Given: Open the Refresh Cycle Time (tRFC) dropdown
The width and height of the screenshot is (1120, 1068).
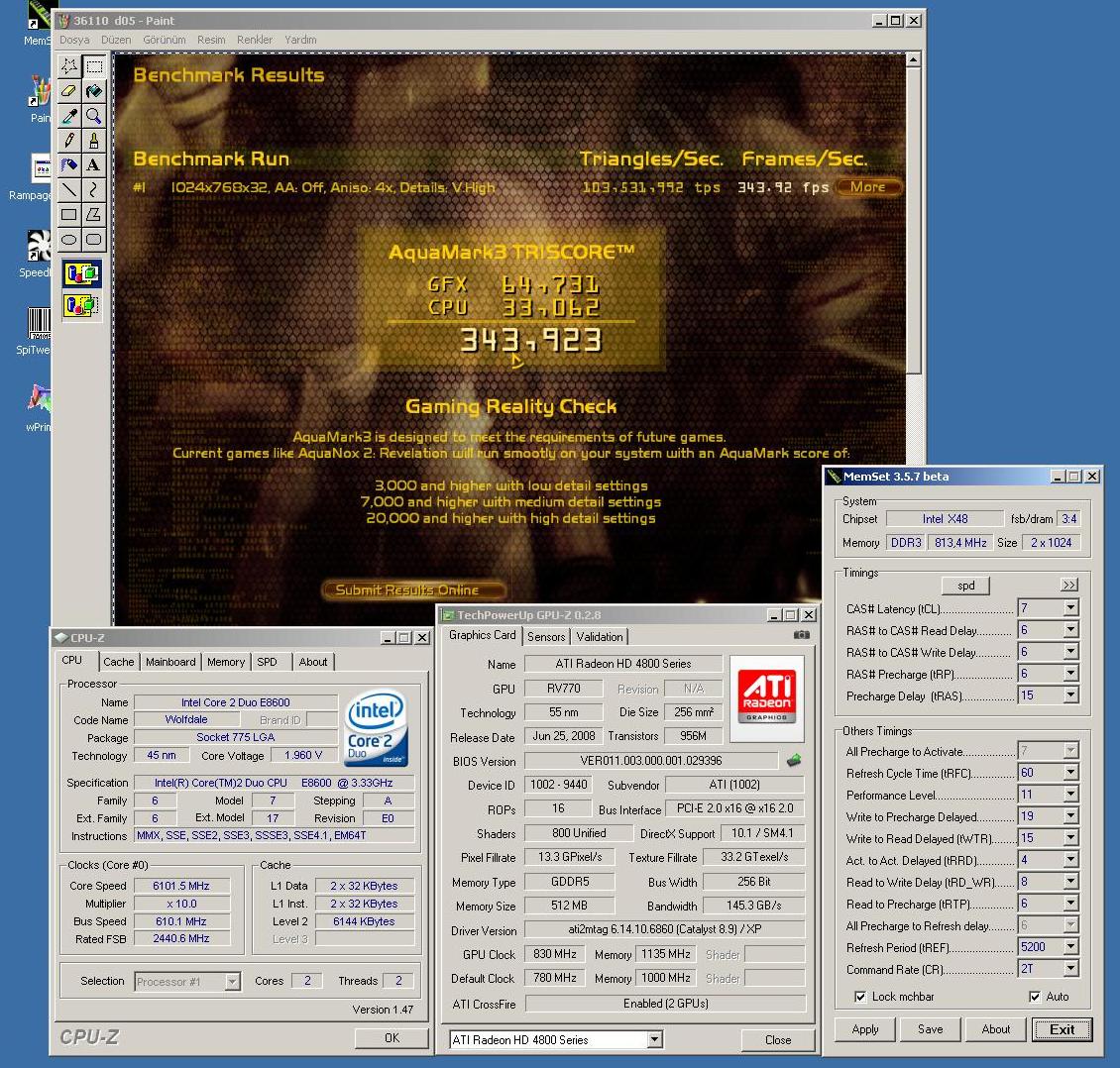Looking at the screenshot, I should [1070, 773].
